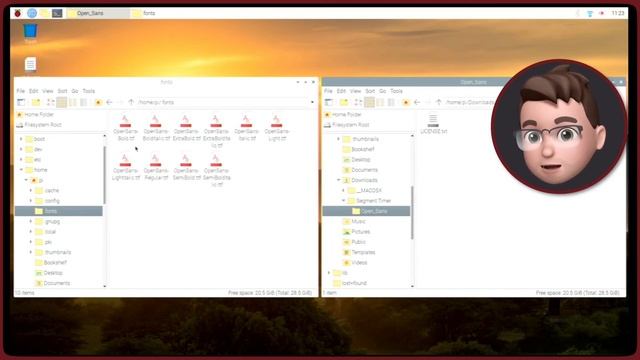Select the OpenSans-Bold.ttf file
Viewport: 640px width, 360px height.
click(x=125, y=128)
